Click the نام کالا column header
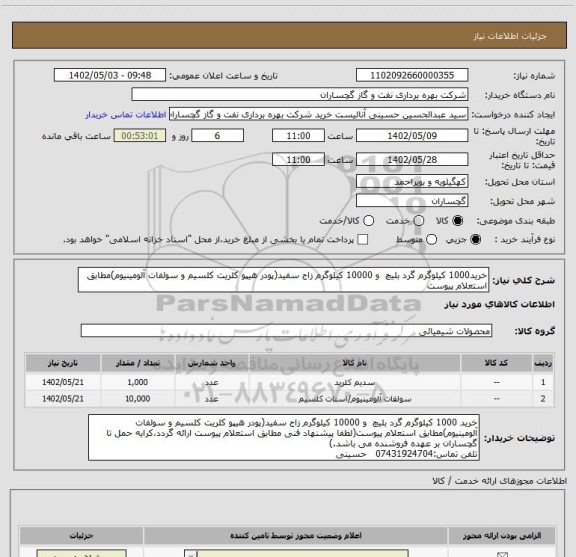Image resolution: width=576 pixels, height=557 pixels. pos(354,363)
